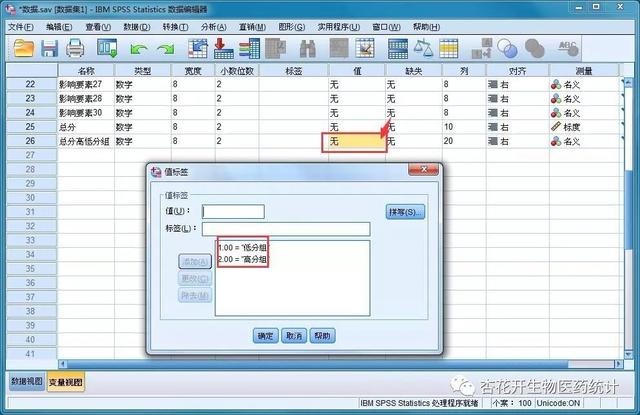The width and height of the screenshot is (640, 415).
Task: Click the 总分高低分组 name cell
Action: [x=86, y=141]
